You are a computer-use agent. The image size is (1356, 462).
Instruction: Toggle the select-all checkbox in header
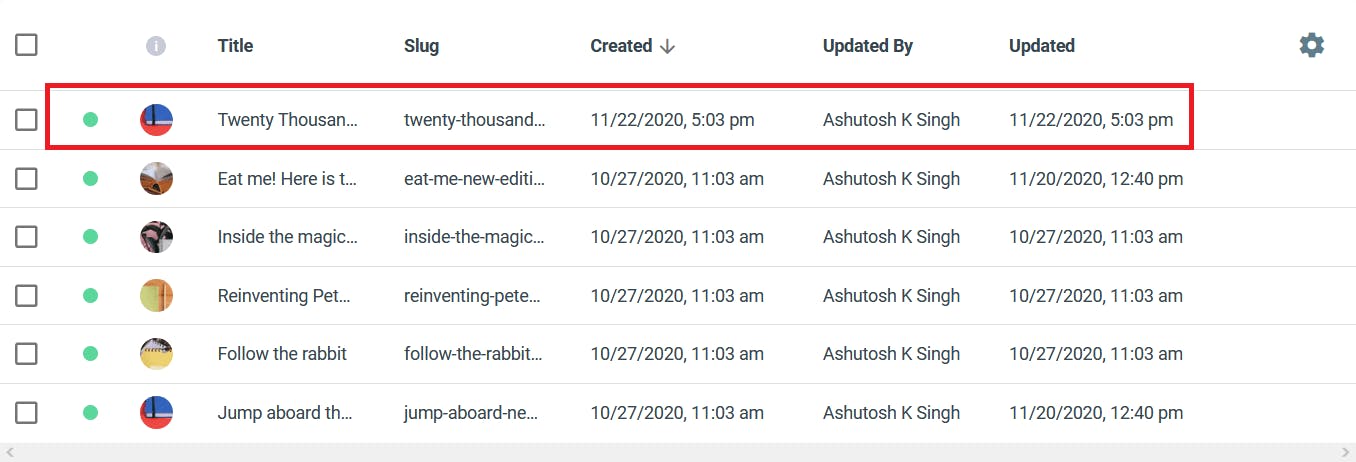click(x=26, y=45)
